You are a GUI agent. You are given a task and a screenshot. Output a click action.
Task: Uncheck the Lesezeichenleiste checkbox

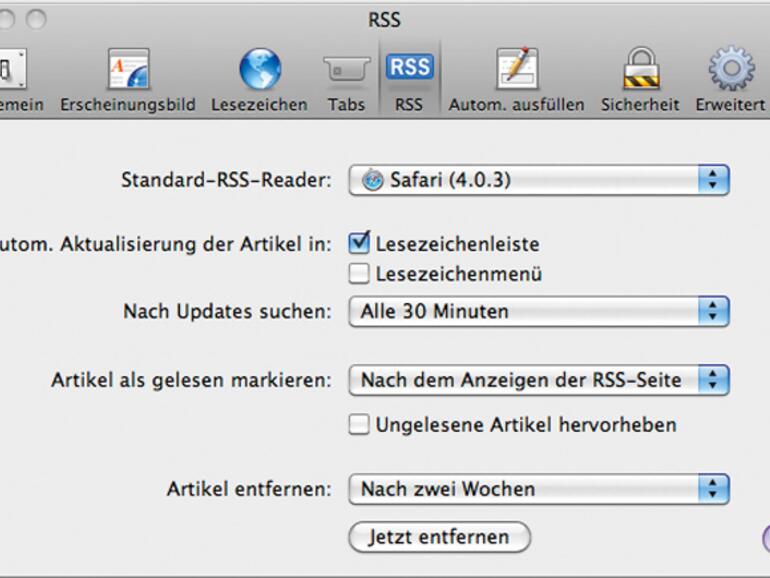[359, 244]
